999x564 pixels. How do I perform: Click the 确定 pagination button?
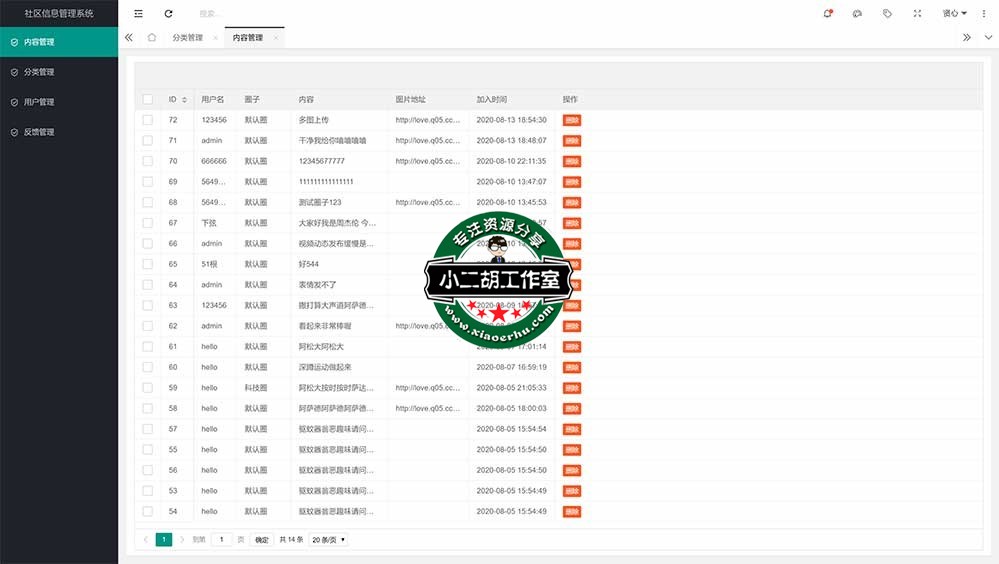point(262,539)
